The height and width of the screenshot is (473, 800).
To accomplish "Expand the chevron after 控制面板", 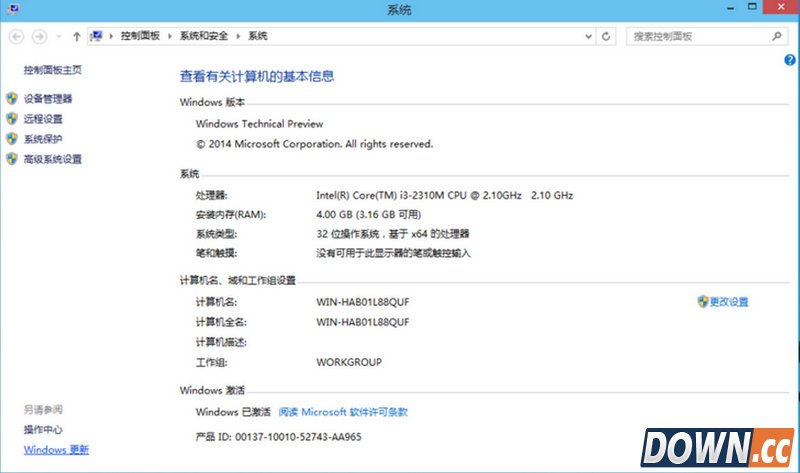I will point(170,36).
